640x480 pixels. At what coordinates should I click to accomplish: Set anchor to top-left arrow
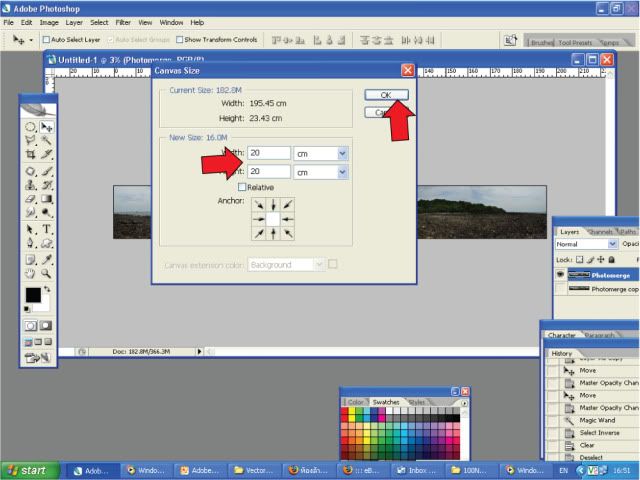(x=259, y=204)
